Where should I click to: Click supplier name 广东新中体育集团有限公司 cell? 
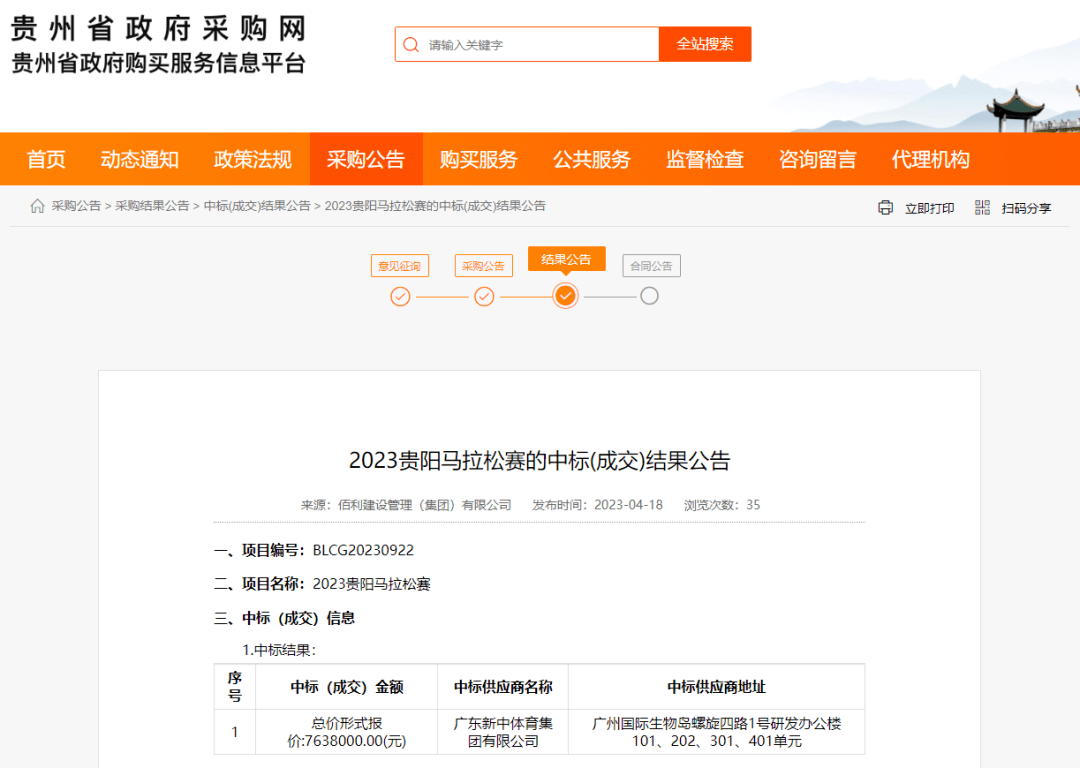[503, 732]
